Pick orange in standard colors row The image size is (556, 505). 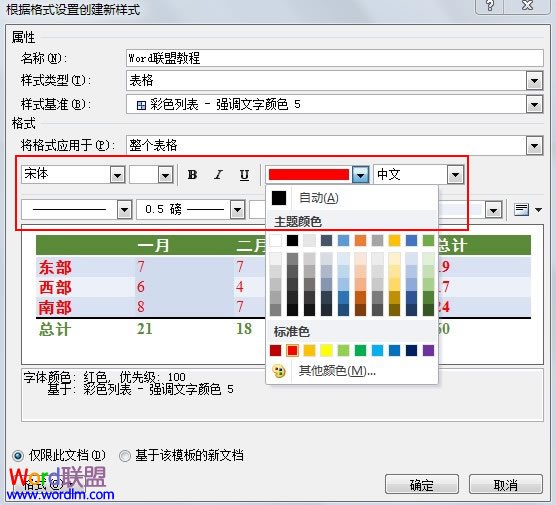click(x=309, y=350)
